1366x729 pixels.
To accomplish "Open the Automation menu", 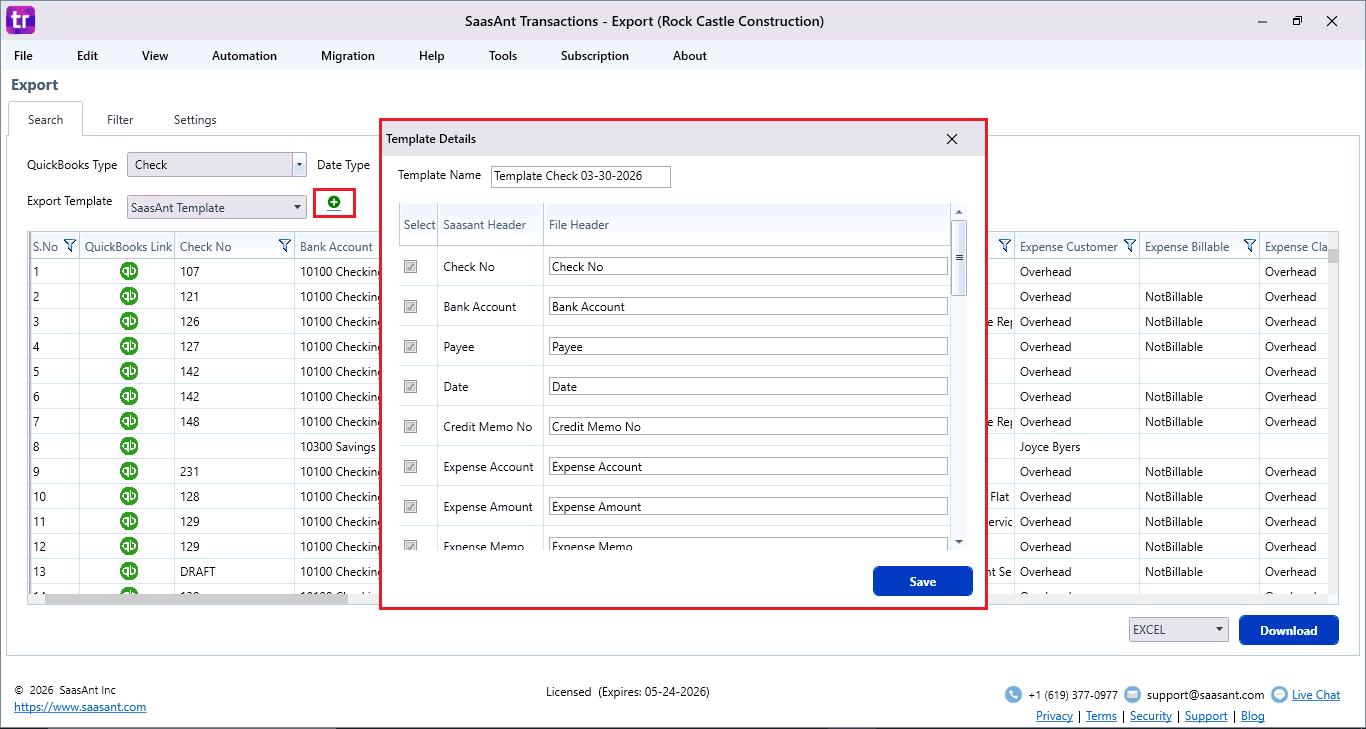I will 244,56.
